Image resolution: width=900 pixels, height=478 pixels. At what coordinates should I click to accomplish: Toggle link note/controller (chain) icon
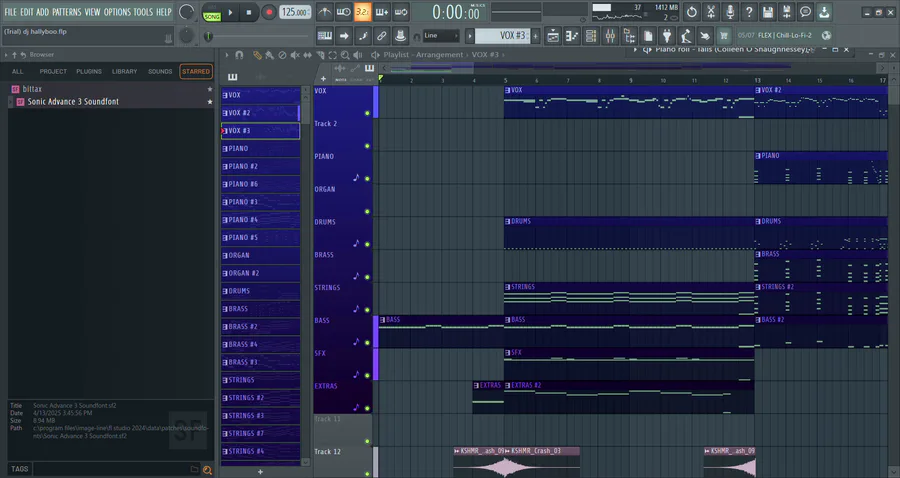[382, 36]
